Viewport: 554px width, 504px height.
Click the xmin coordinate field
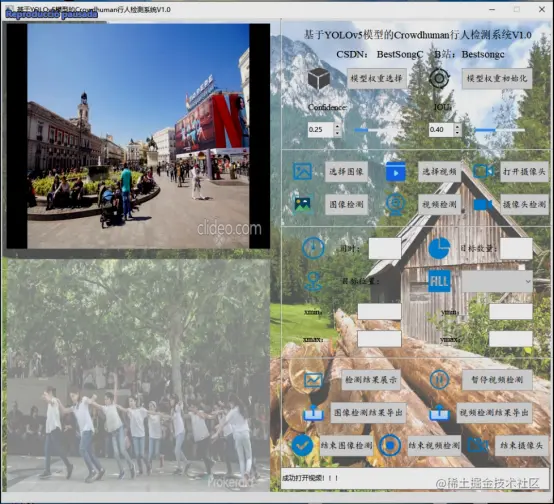pyautogui.click(x=379, y=312)
